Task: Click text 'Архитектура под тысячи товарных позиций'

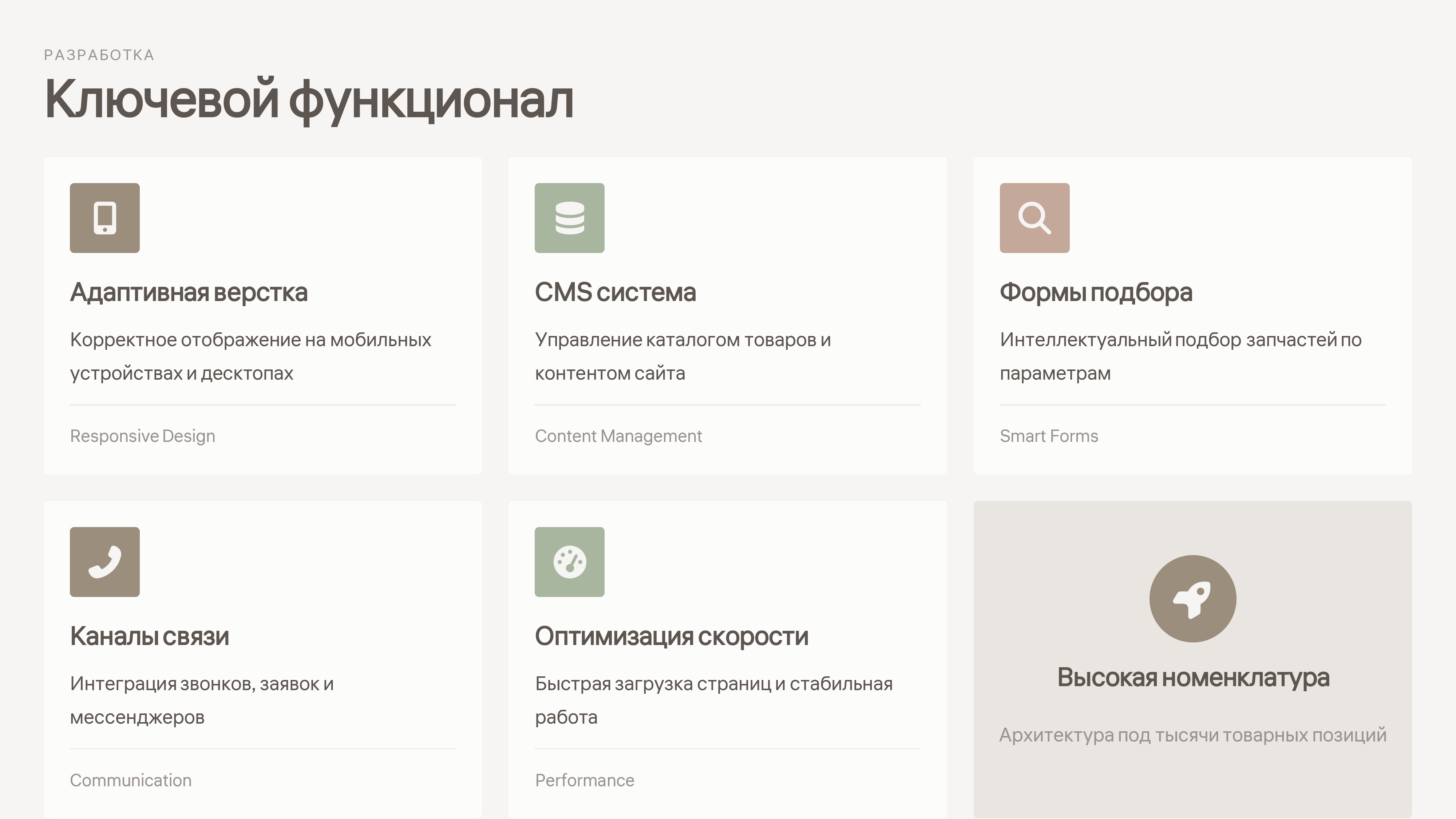Action: point(1192,735)
